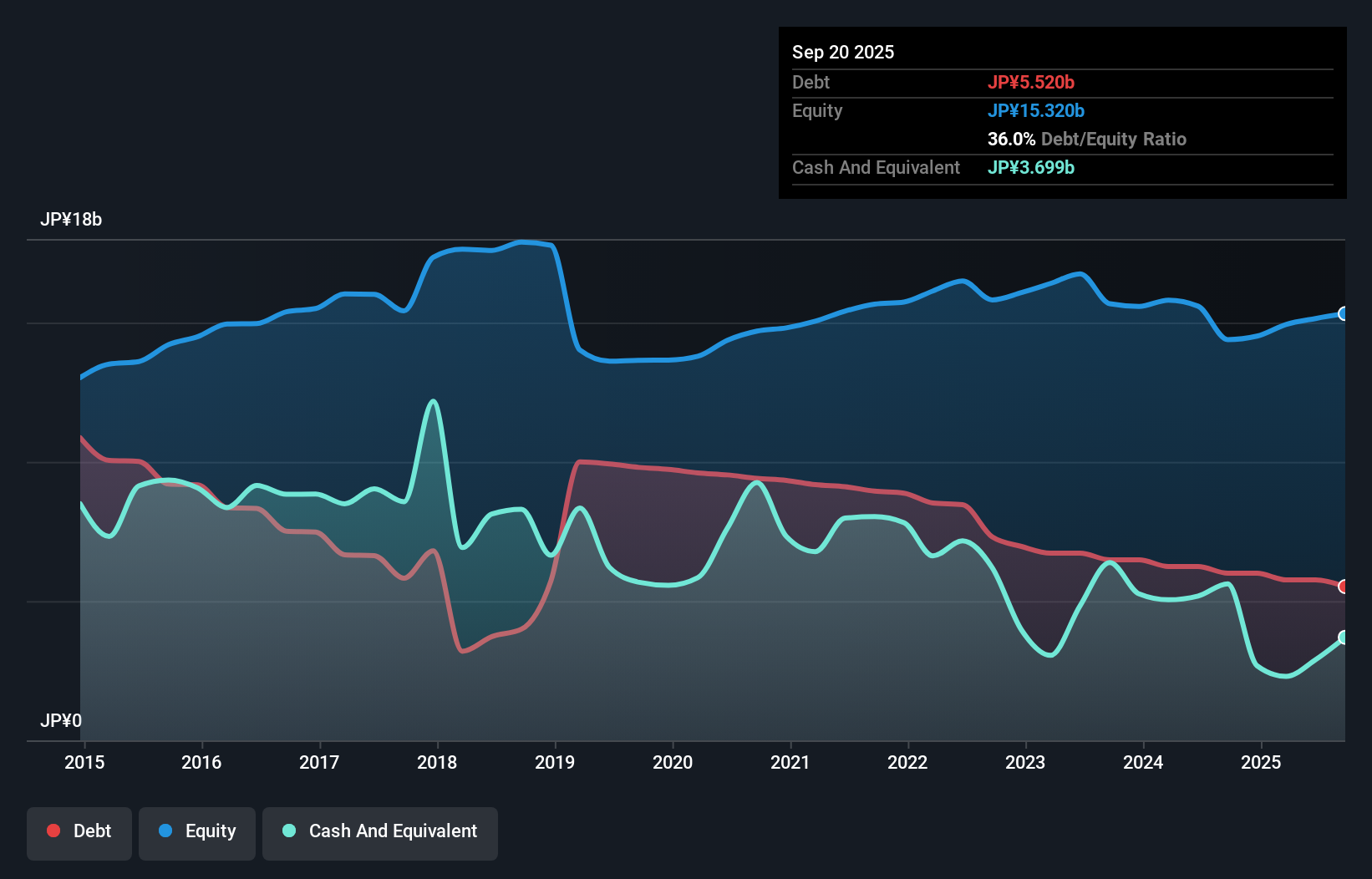Image resolution: width=1372 pixels, height=879 pixels.
Task: Toggle visibility of the Debt series
Action: click(x=79, y=831)
